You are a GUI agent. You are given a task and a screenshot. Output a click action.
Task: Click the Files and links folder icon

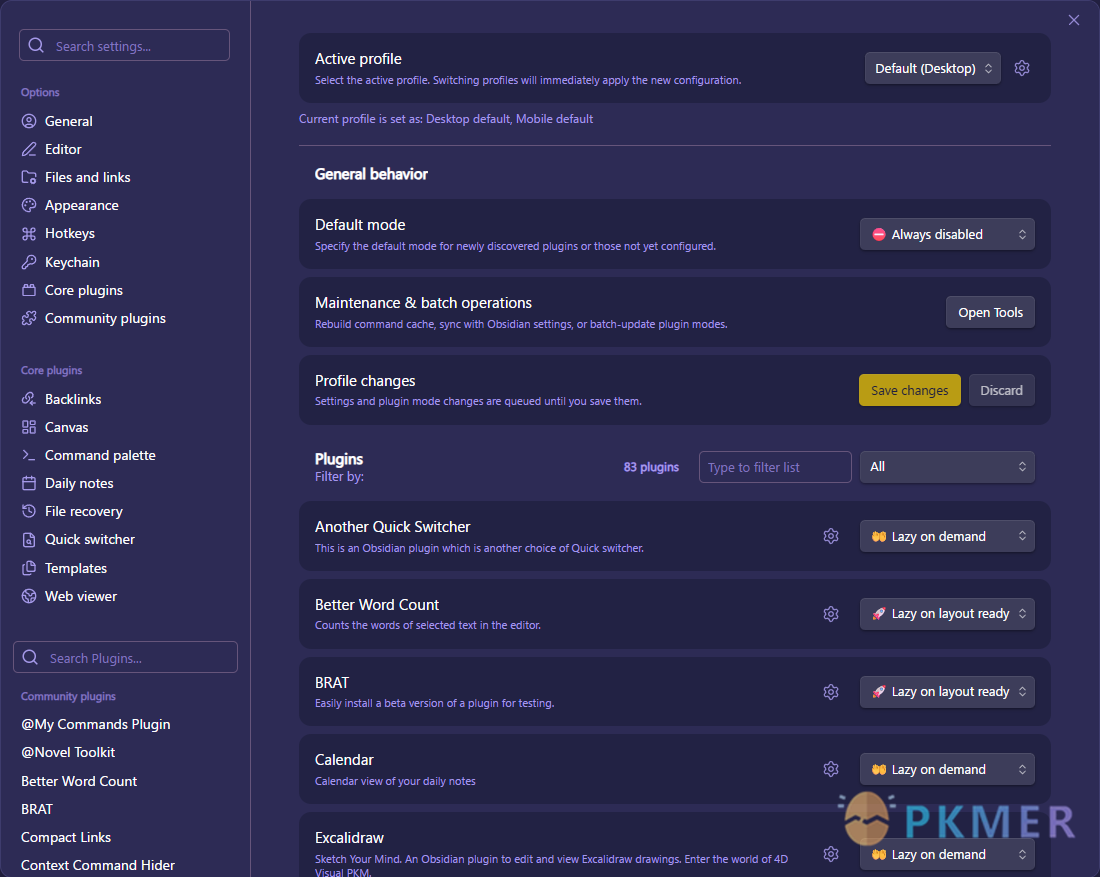(29, 178)
